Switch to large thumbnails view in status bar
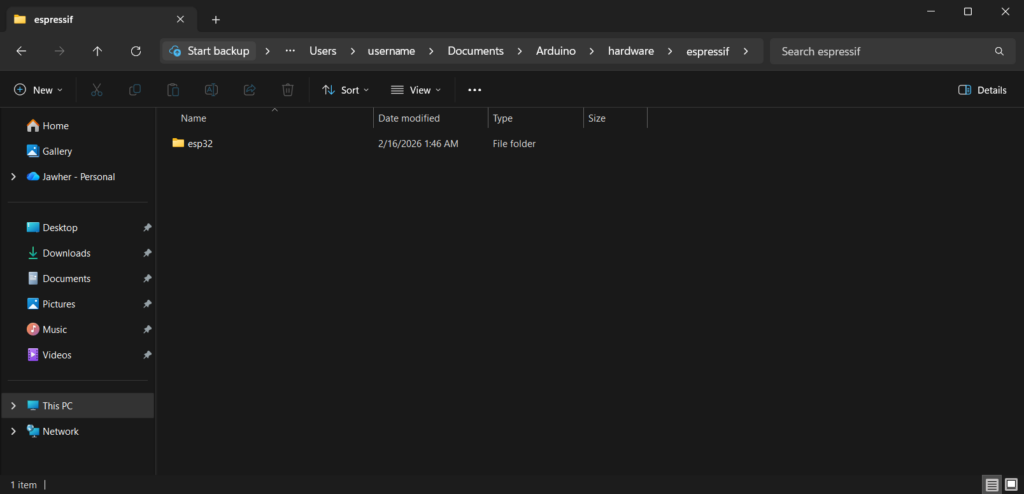 click(x=1011, y=485)
